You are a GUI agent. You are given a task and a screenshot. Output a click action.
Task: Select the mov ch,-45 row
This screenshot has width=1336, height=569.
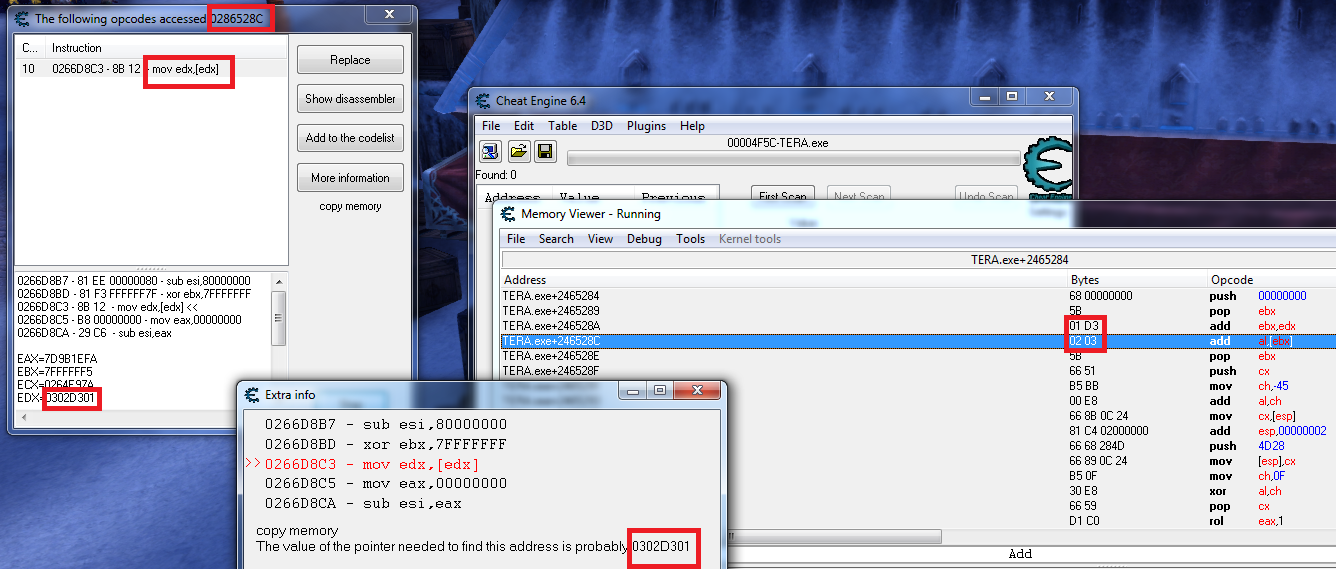[918, 386]
